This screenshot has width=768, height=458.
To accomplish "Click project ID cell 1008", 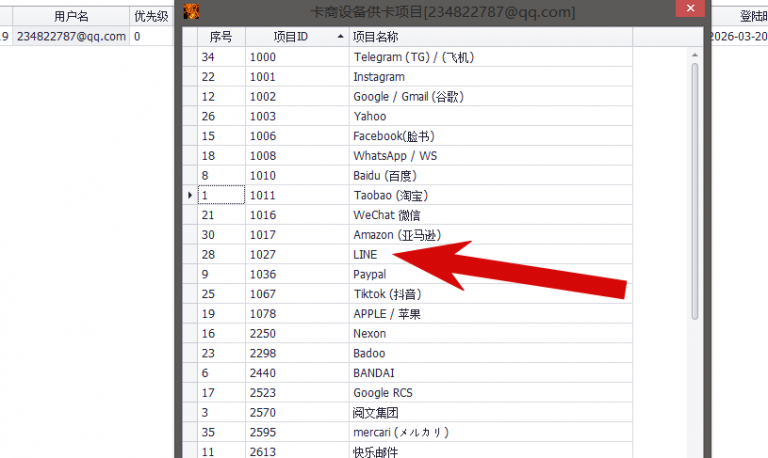I will click(x=297, y=156).
